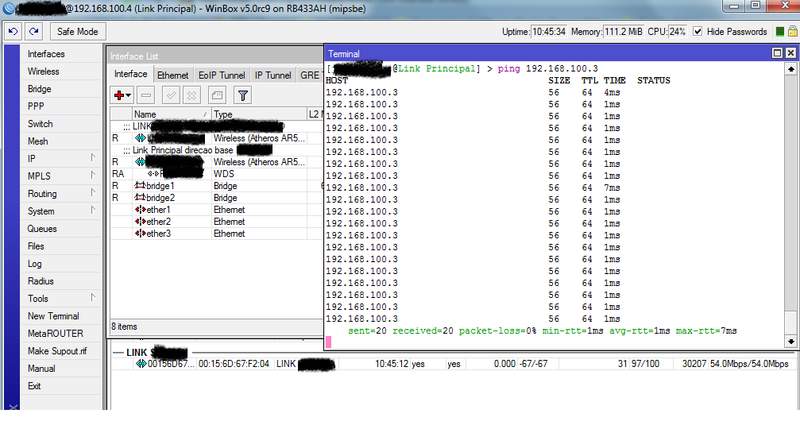Open the Files menu

(x=36, y=246)
